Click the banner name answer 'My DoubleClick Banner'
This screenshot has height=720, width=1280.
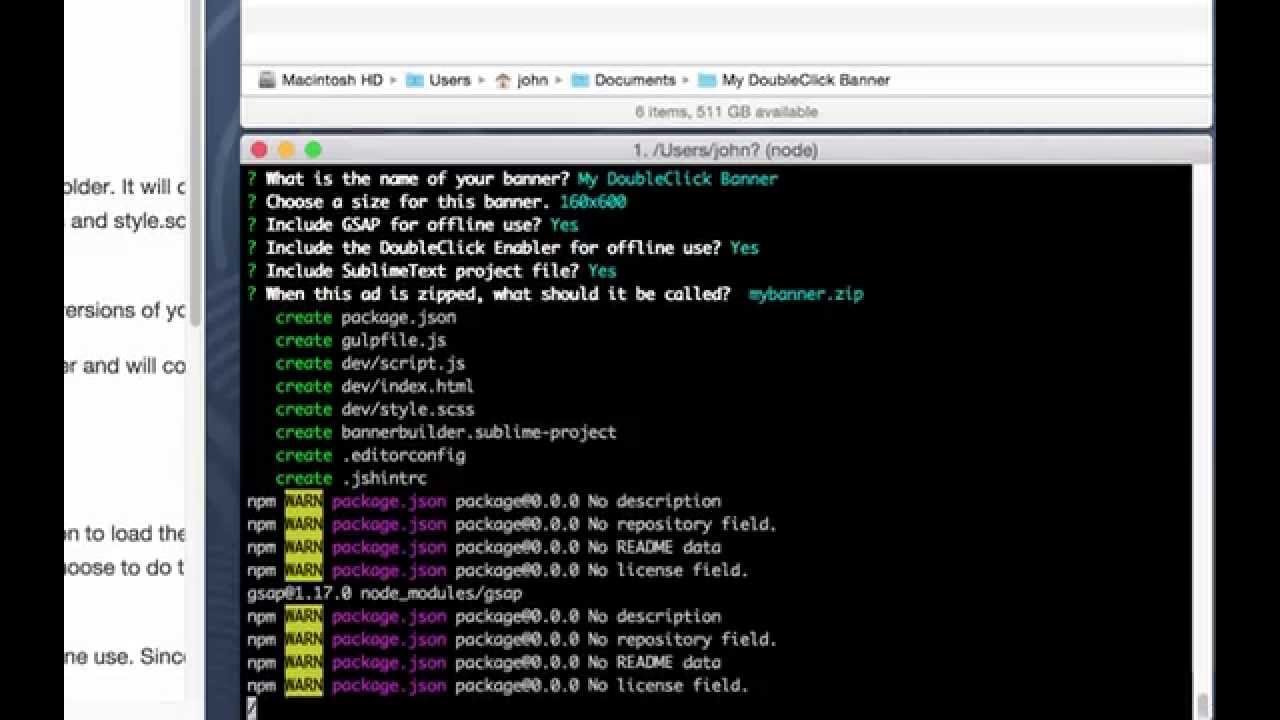pos(677,179)
